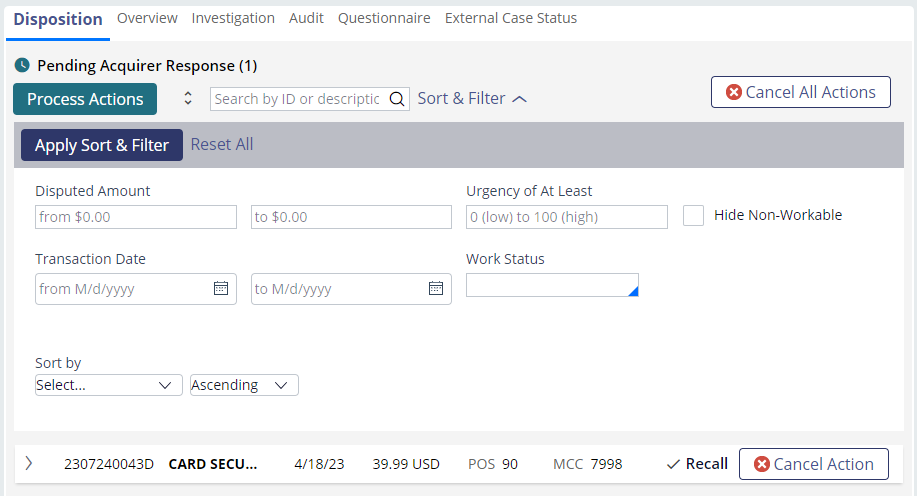The width and height of the screenshot is (917, 496).
Task: Click the Process Actions button
Action: point(85,99)
